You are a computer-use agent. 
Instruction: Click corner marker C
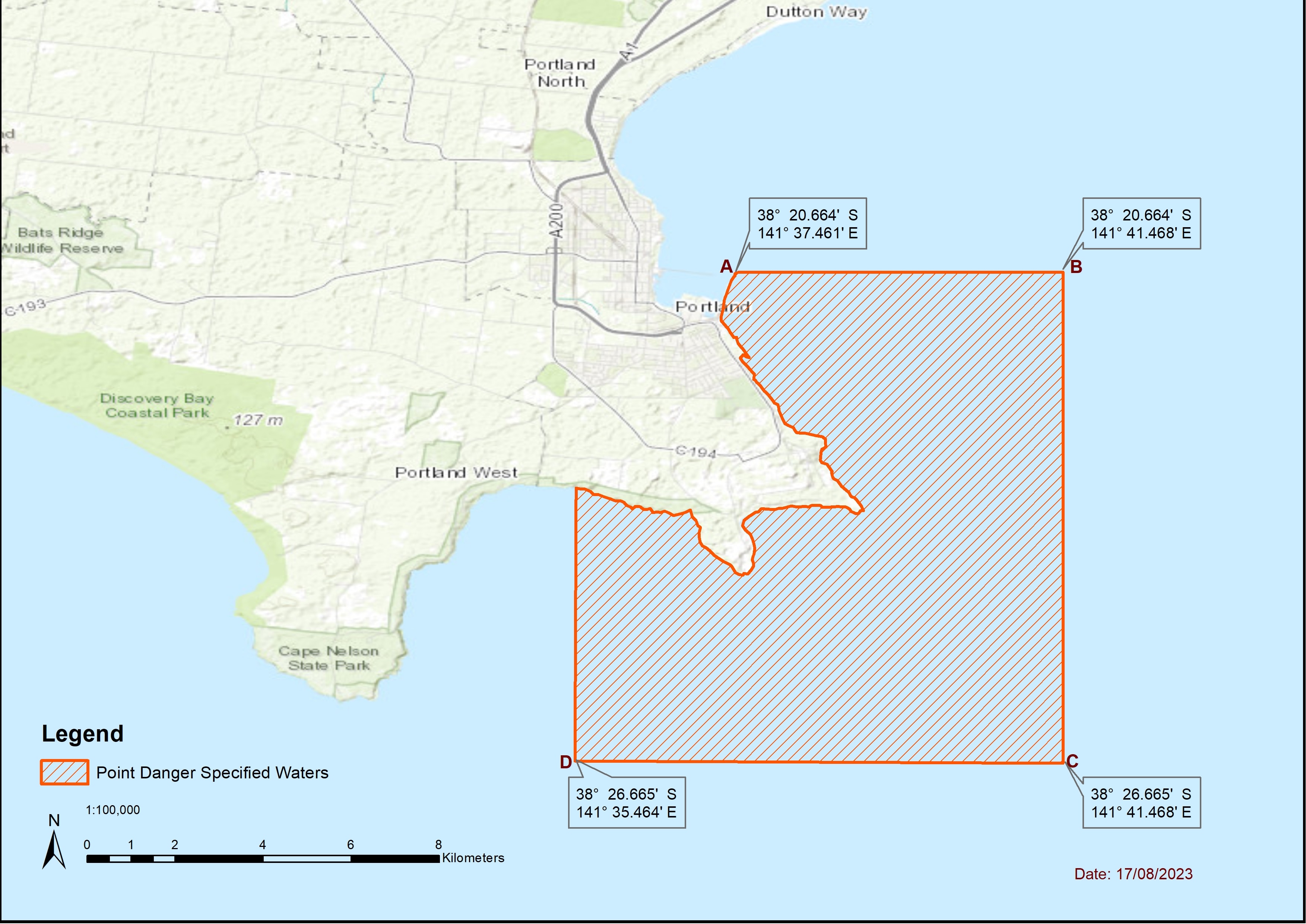pos(1072,761)
